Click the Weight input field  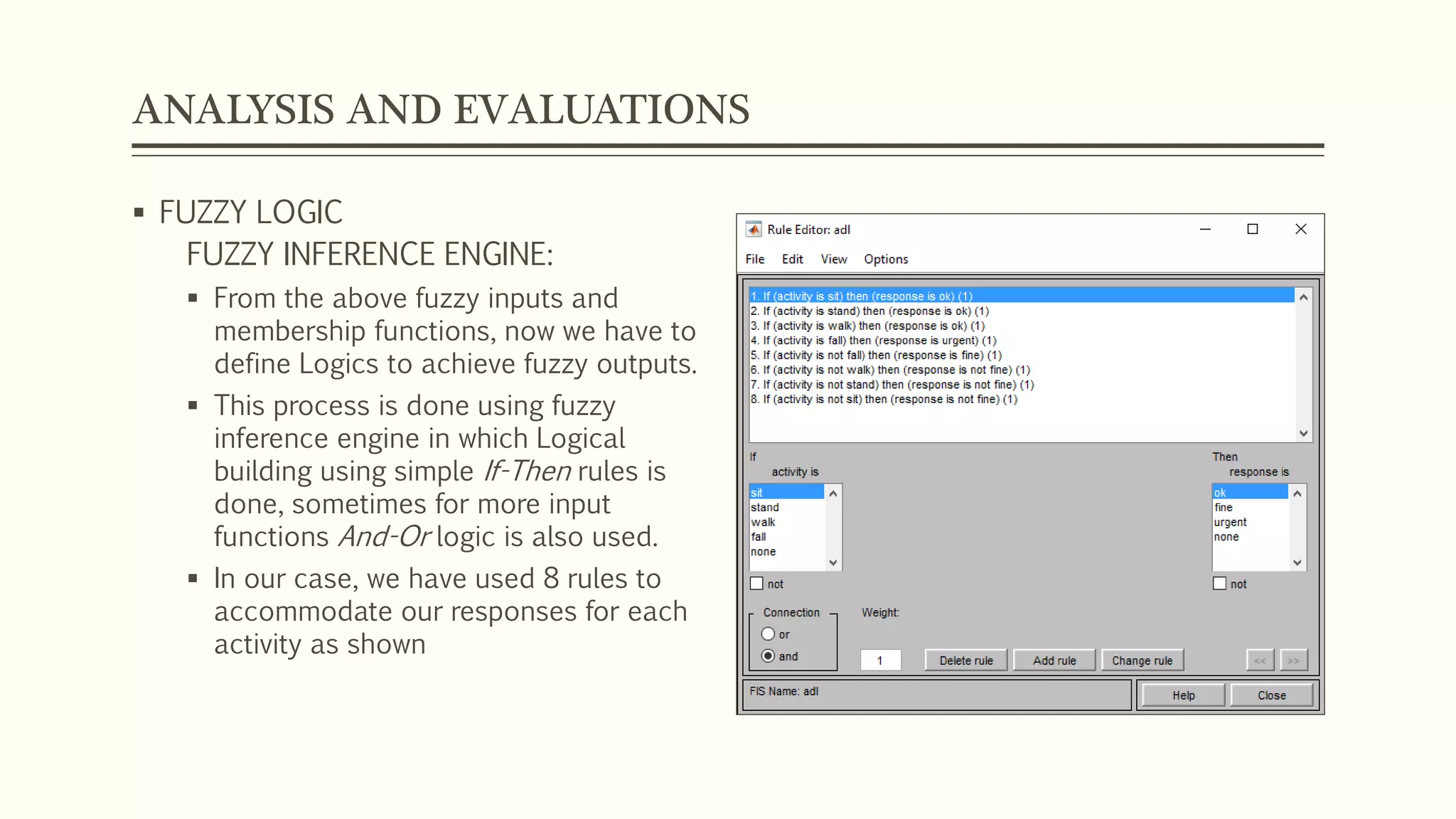(880, 660)
